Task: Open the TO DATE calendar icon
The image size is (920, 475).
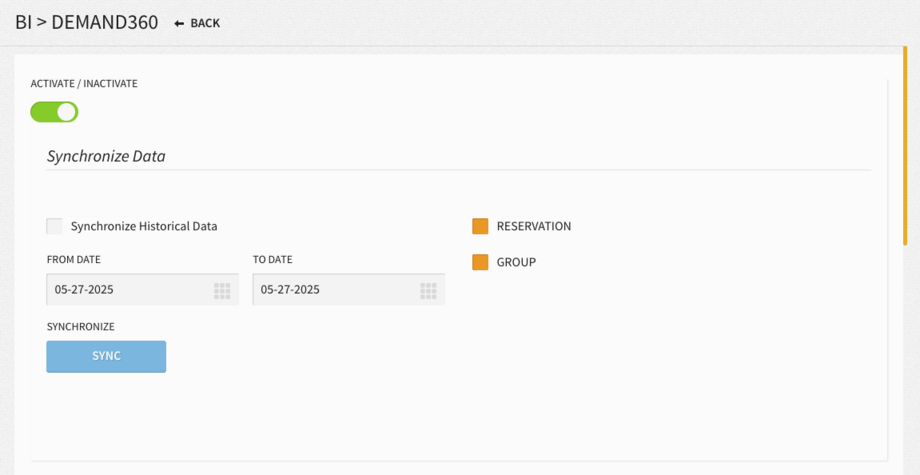Action: [x=428, y=290]
